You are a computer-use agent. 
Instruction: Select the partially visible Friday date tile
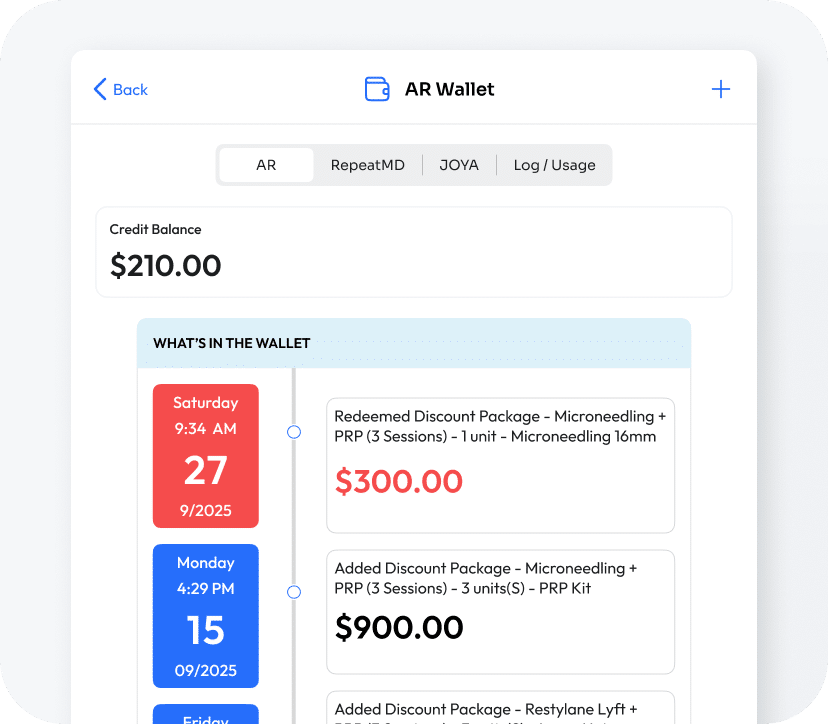(206, 715)
